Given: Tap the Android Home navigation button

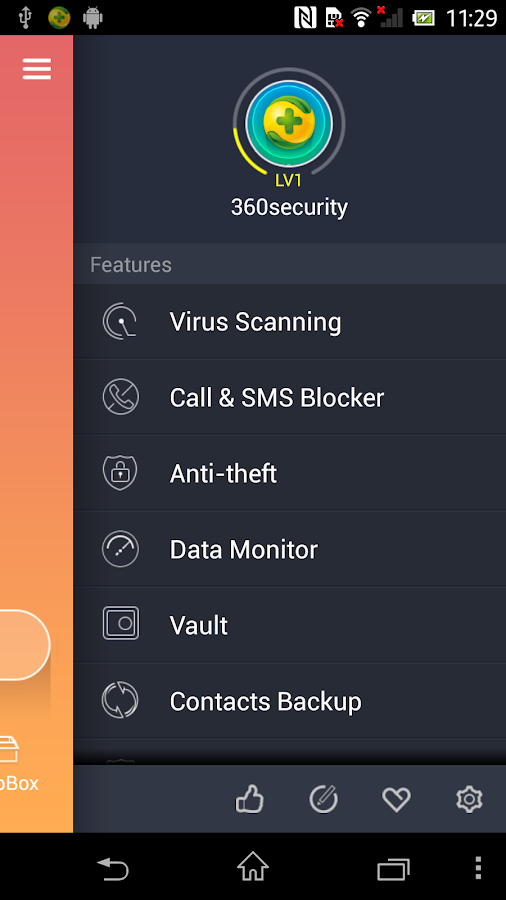Looking at the screenshot, I should point(253,867).
